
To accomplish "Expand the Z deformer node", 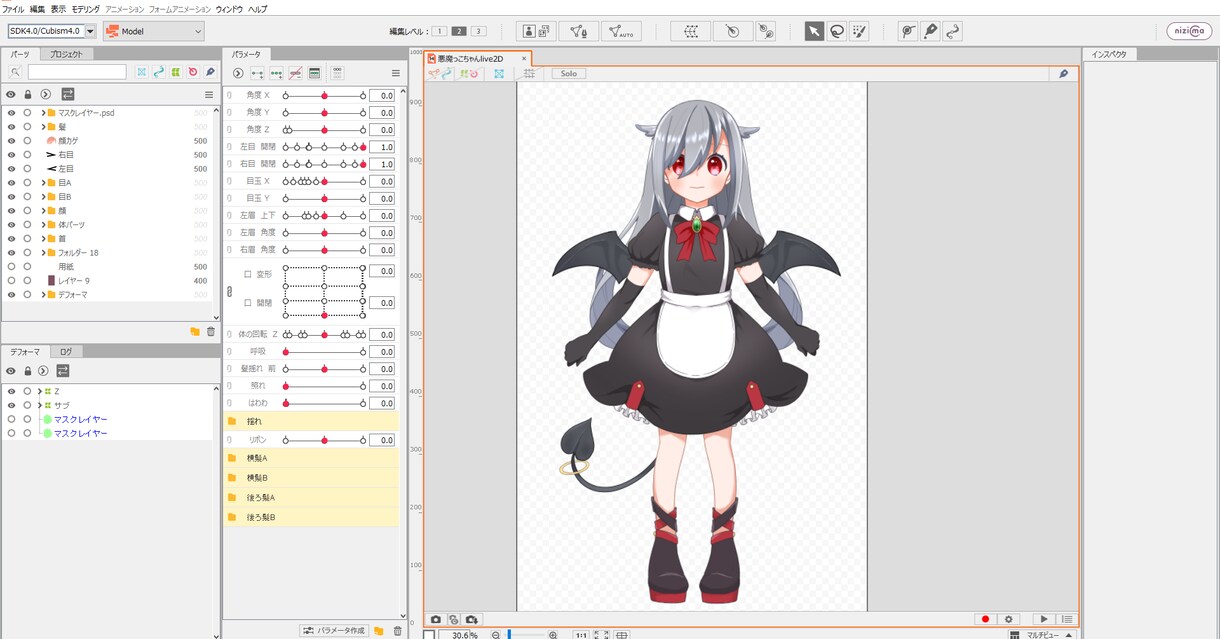I will [38, 391].
